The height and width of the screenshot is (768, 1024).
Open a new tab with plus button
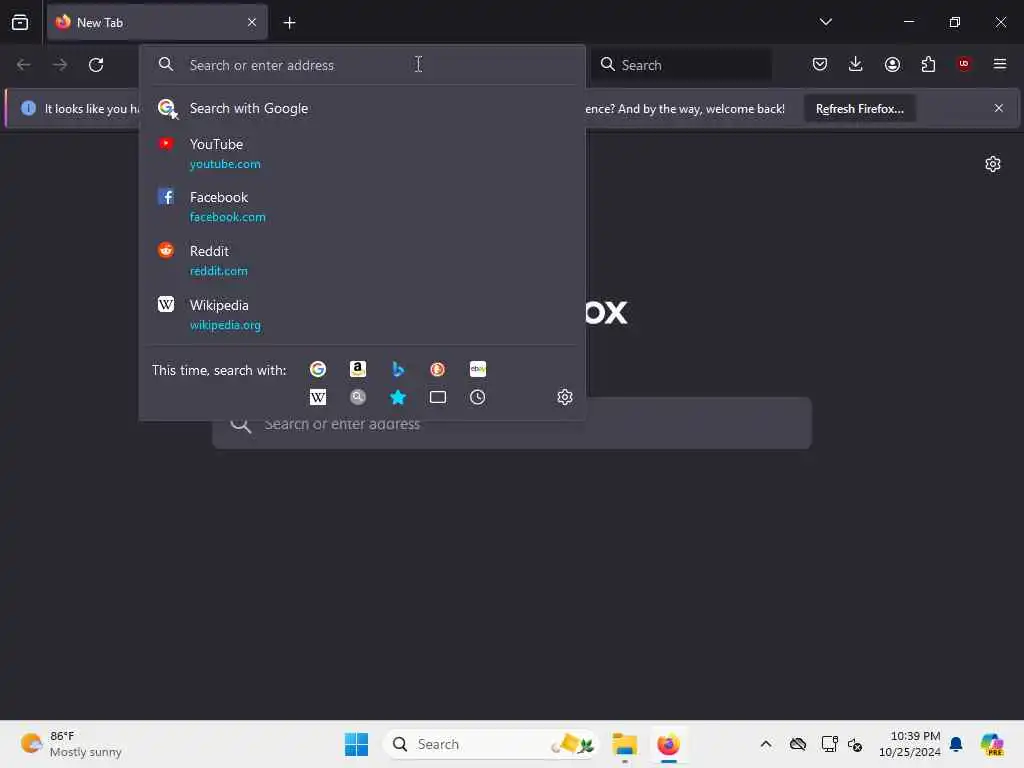pos(289,23)
